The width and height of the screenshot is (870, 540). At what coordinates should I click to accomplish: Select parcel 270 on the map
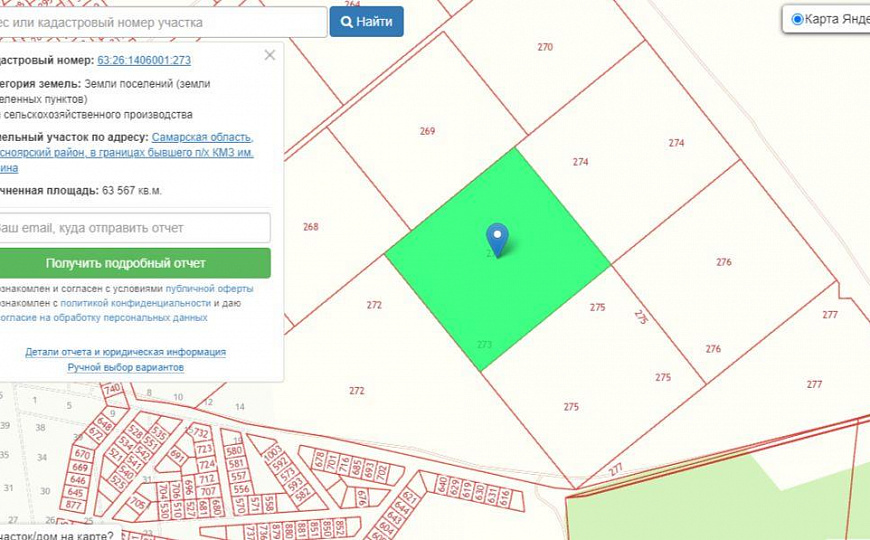[544, 47]
